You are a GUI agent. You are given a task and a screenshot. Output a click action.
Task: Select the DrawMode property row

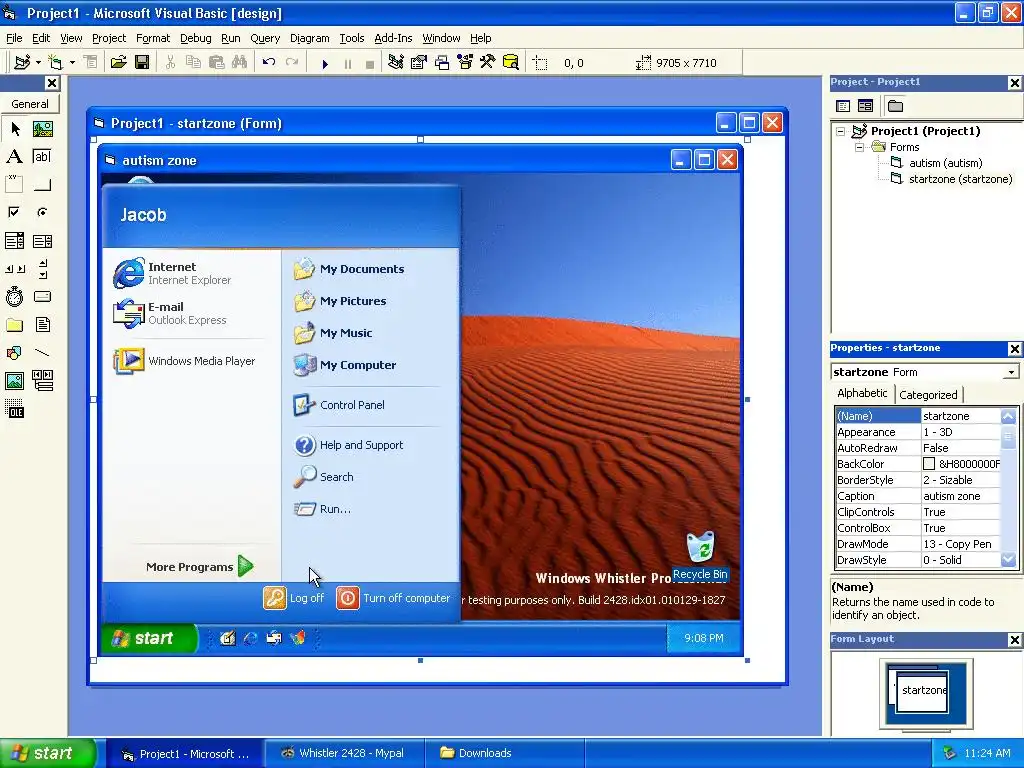pos(918,544)
